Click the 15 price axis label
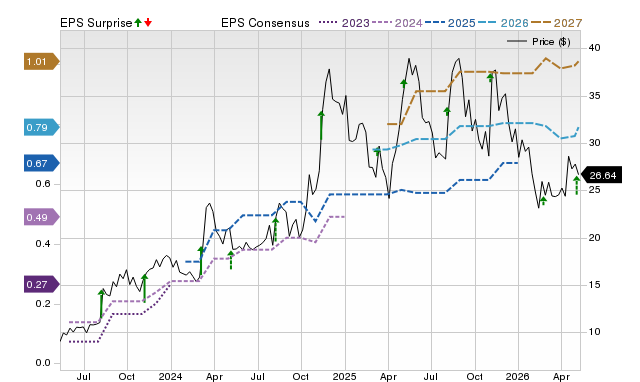This screenshot has width=640, height=382. (x=594, y=284)
